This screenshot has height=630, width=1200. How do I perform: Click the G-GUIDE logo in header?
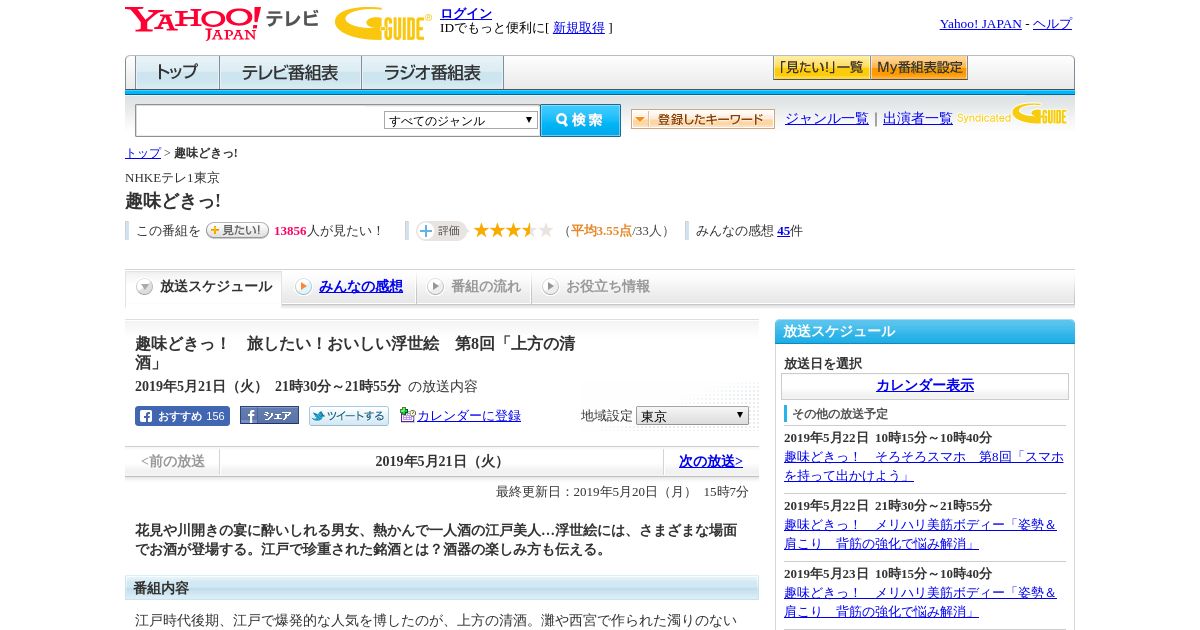coord(383,24)
